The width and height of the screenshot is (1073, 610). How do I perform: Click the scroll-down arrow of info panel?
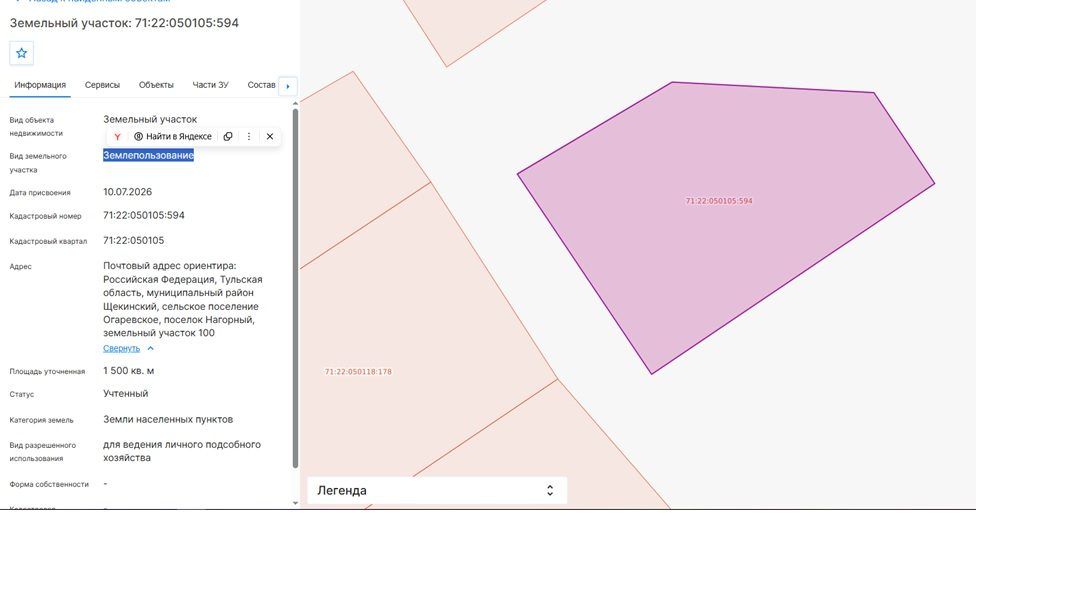click(296, 503)
